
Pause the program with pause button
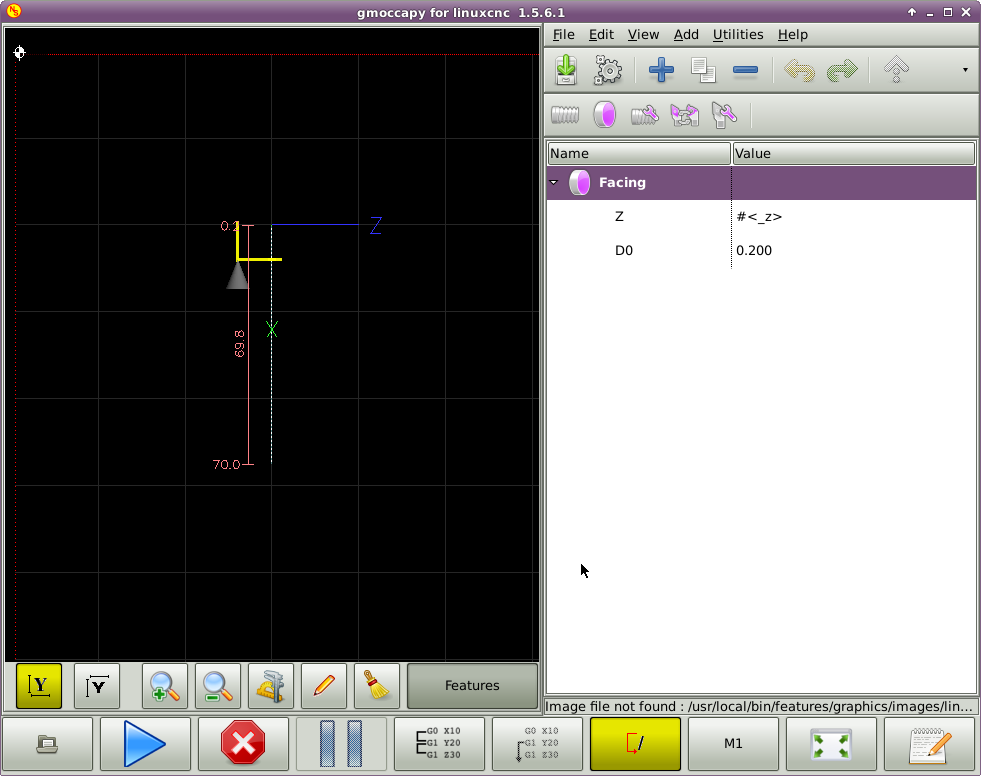pyautogui.click(x=342, y=743)
